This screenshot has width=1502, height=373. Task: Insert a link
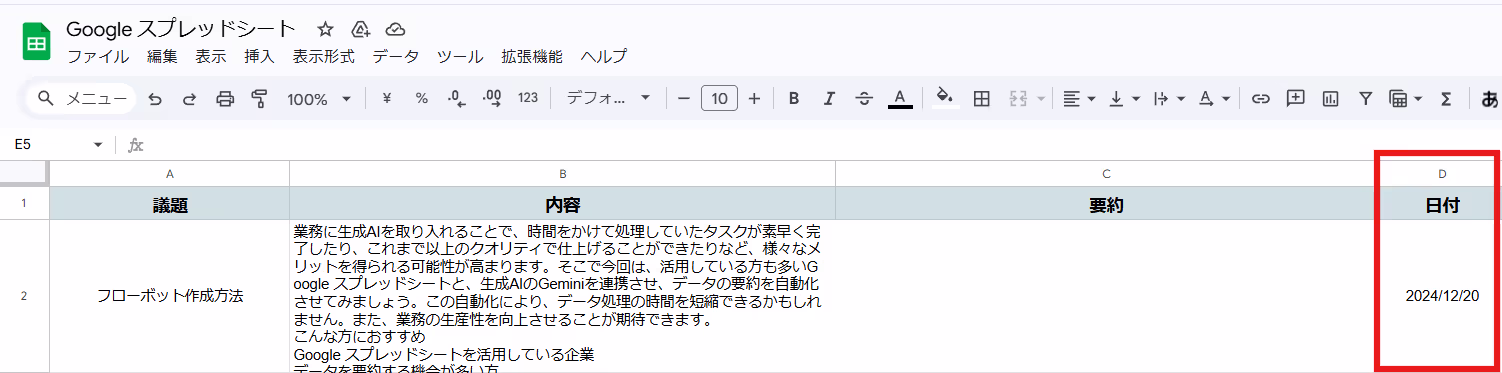(x=1261, y=98)
